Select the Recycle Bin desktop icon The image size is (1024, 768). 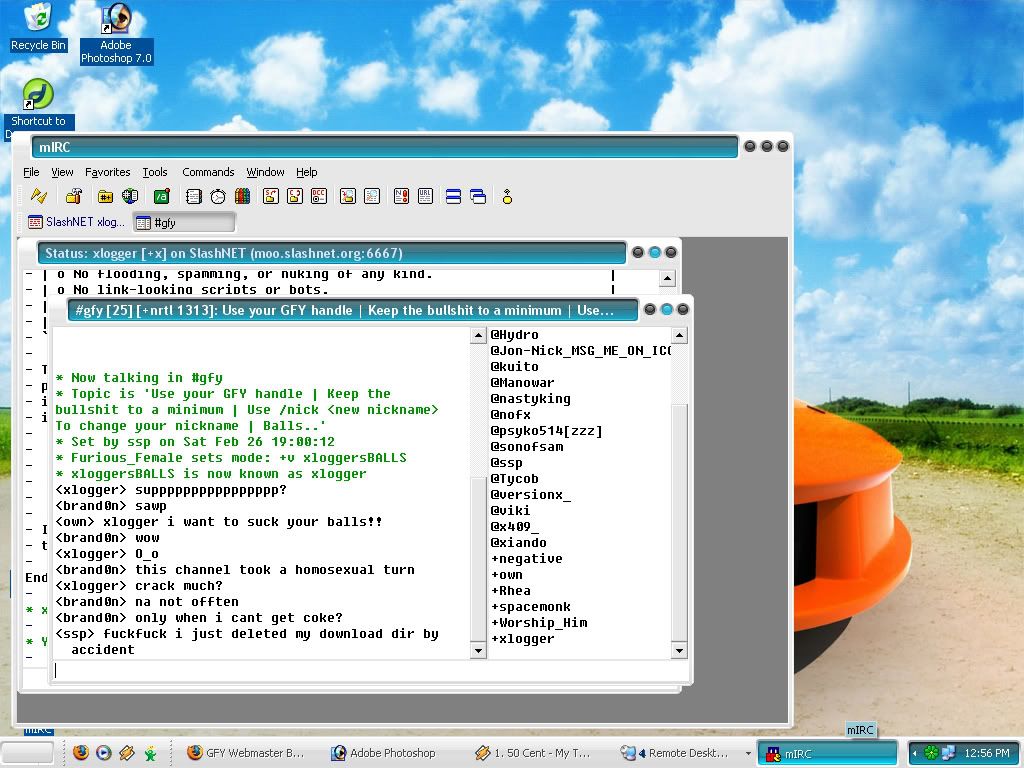click(39, 27)
